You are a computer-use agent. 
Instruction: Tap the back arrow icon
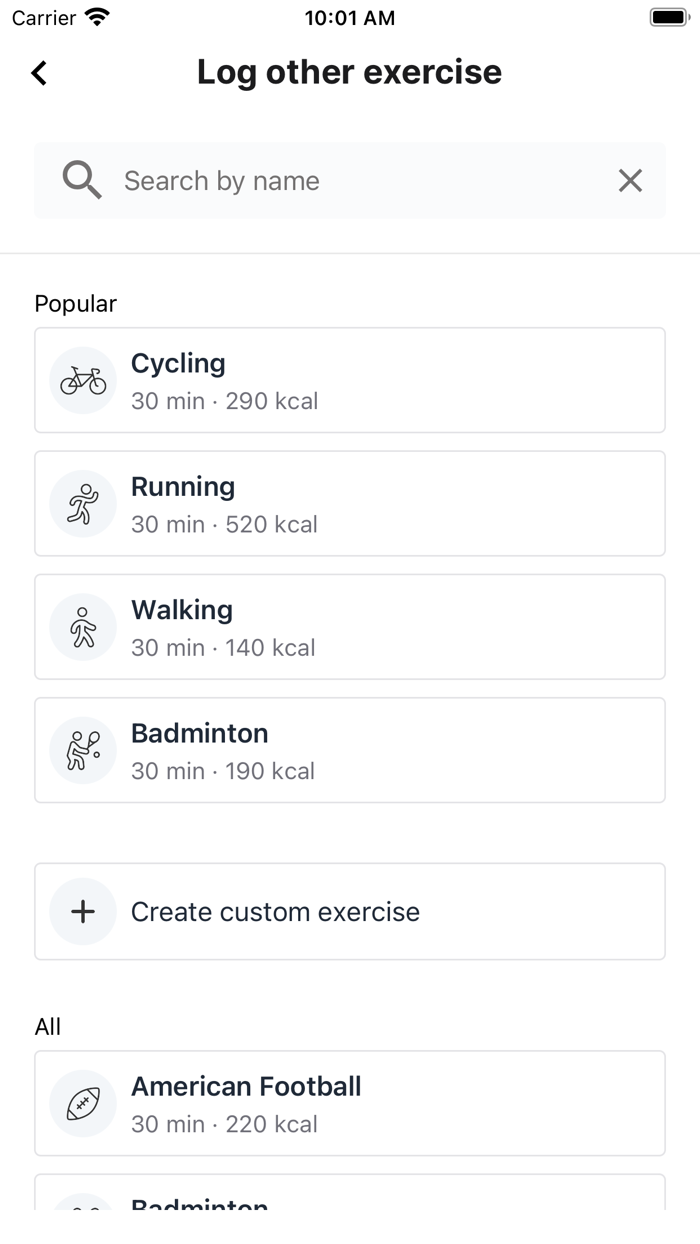[39, 73]
